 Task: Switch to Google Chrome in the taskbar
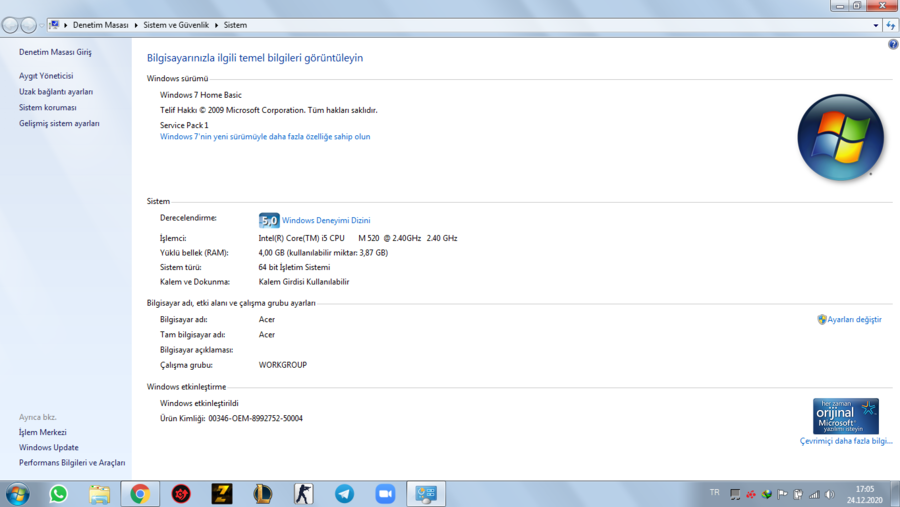coord(140,494)
